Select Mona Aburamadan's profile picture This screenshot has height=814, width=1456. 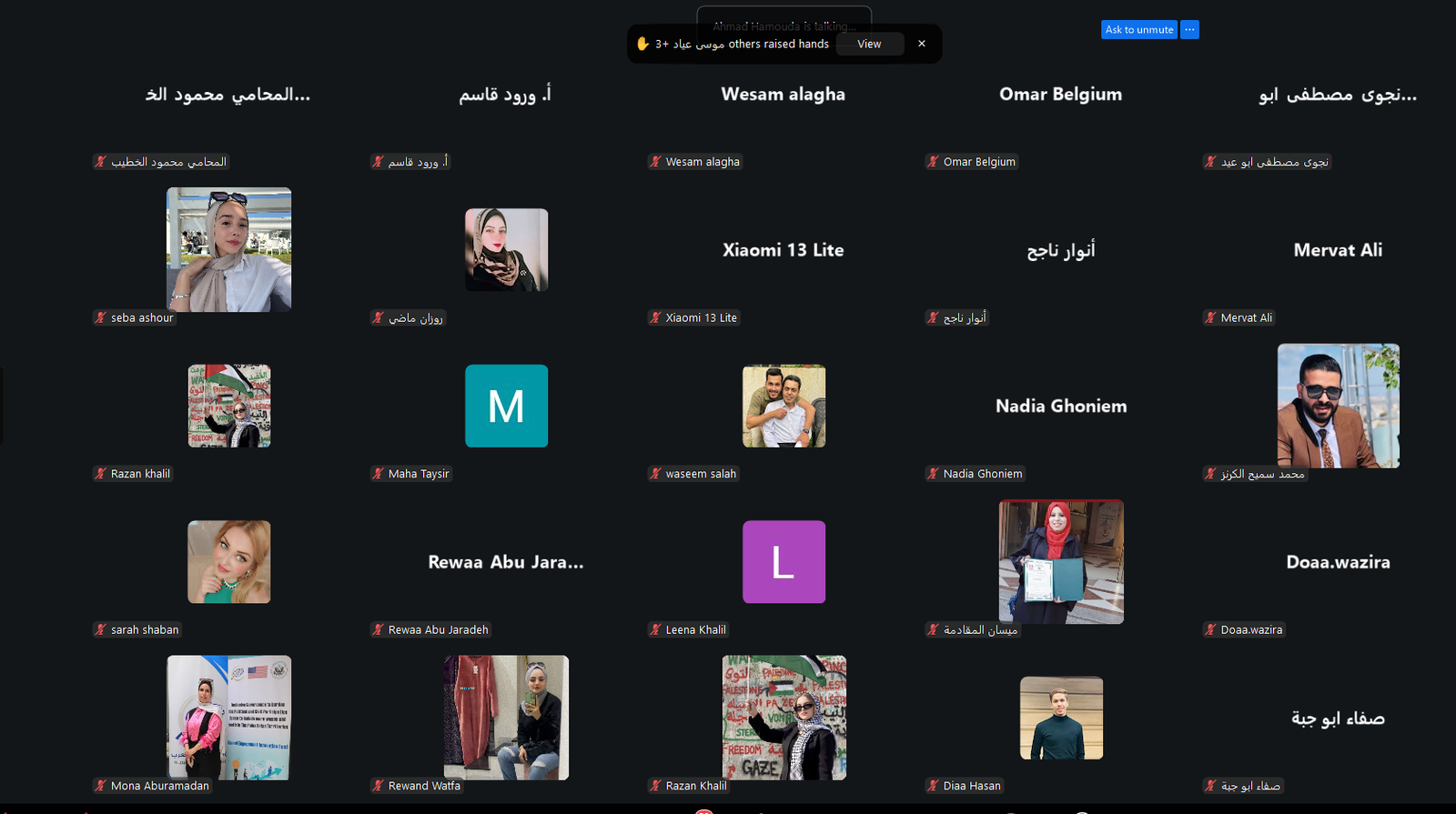tap(228, 717)
